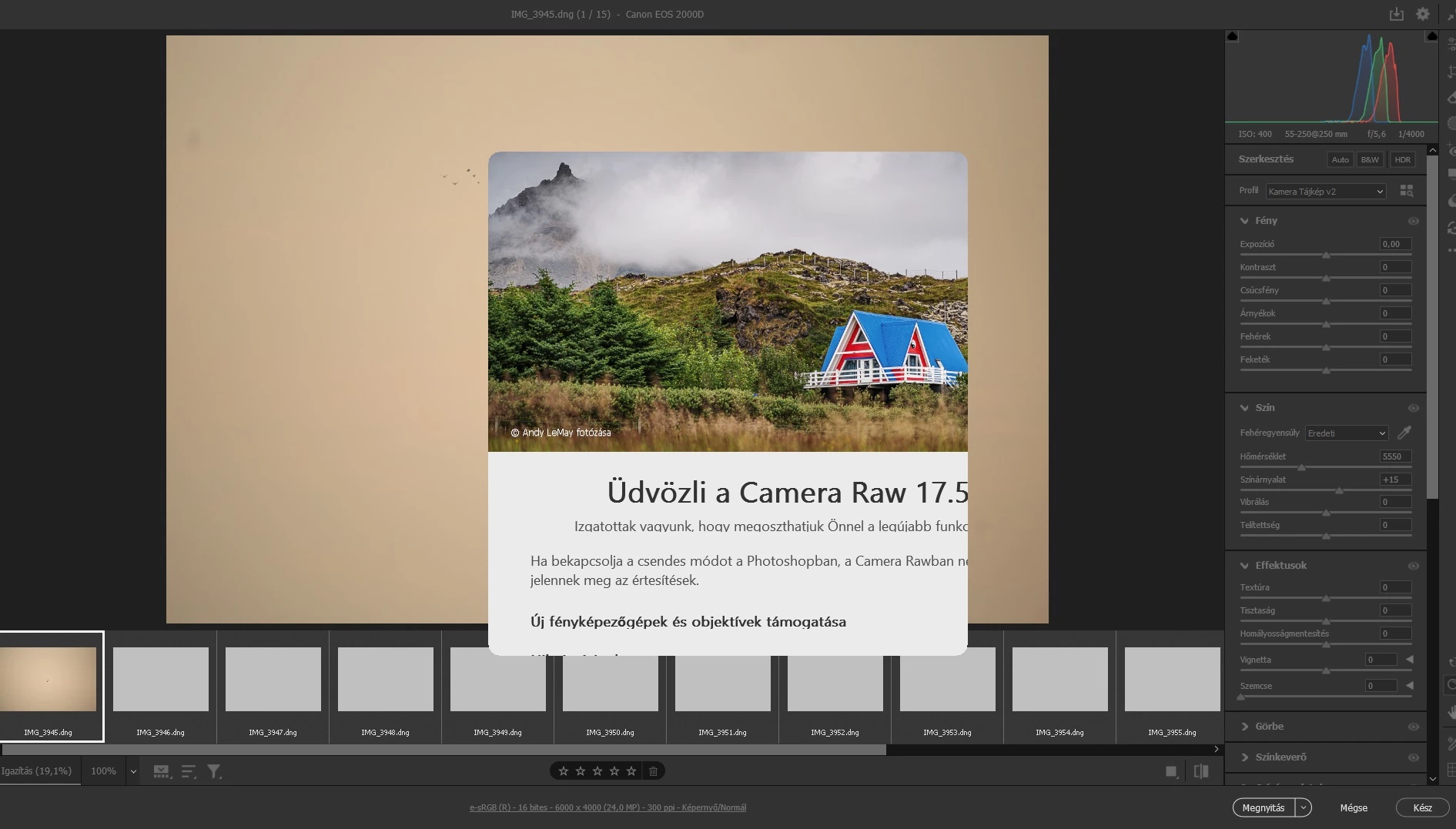
Task: Pick white balance with the eyedropper
Action: coord(1404,433)
